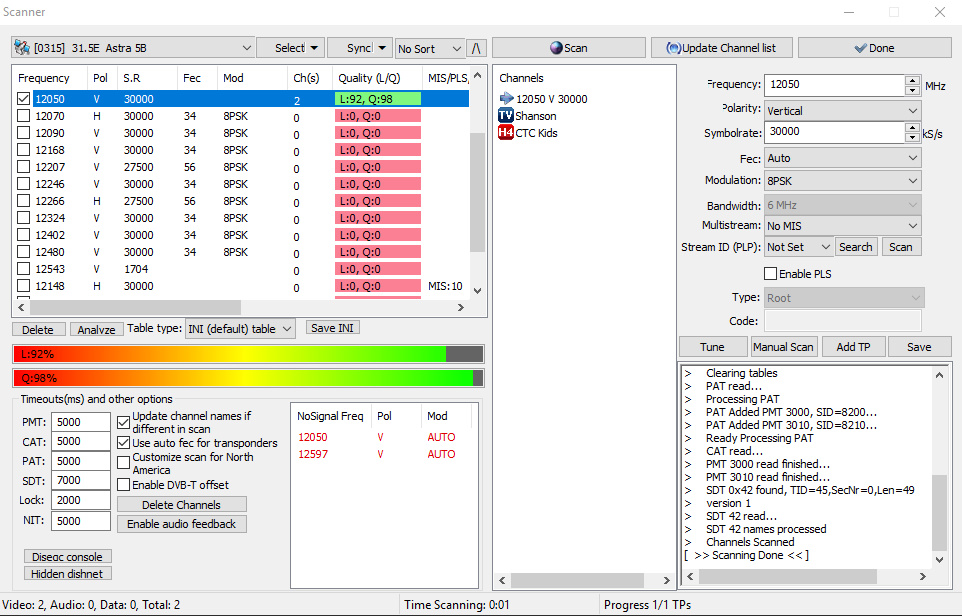Screen dimensions: 962x616
Task: Open the Modulation 8PSK dropdown
Action: point(842,181)
